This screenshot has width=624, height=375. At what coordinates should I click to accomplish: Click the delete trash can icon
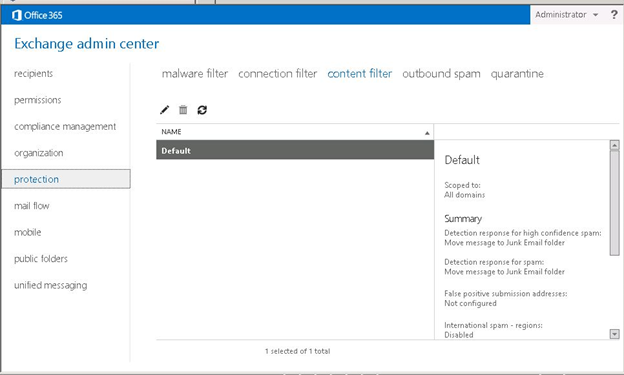pyautogui.click(x=183, y=110)
